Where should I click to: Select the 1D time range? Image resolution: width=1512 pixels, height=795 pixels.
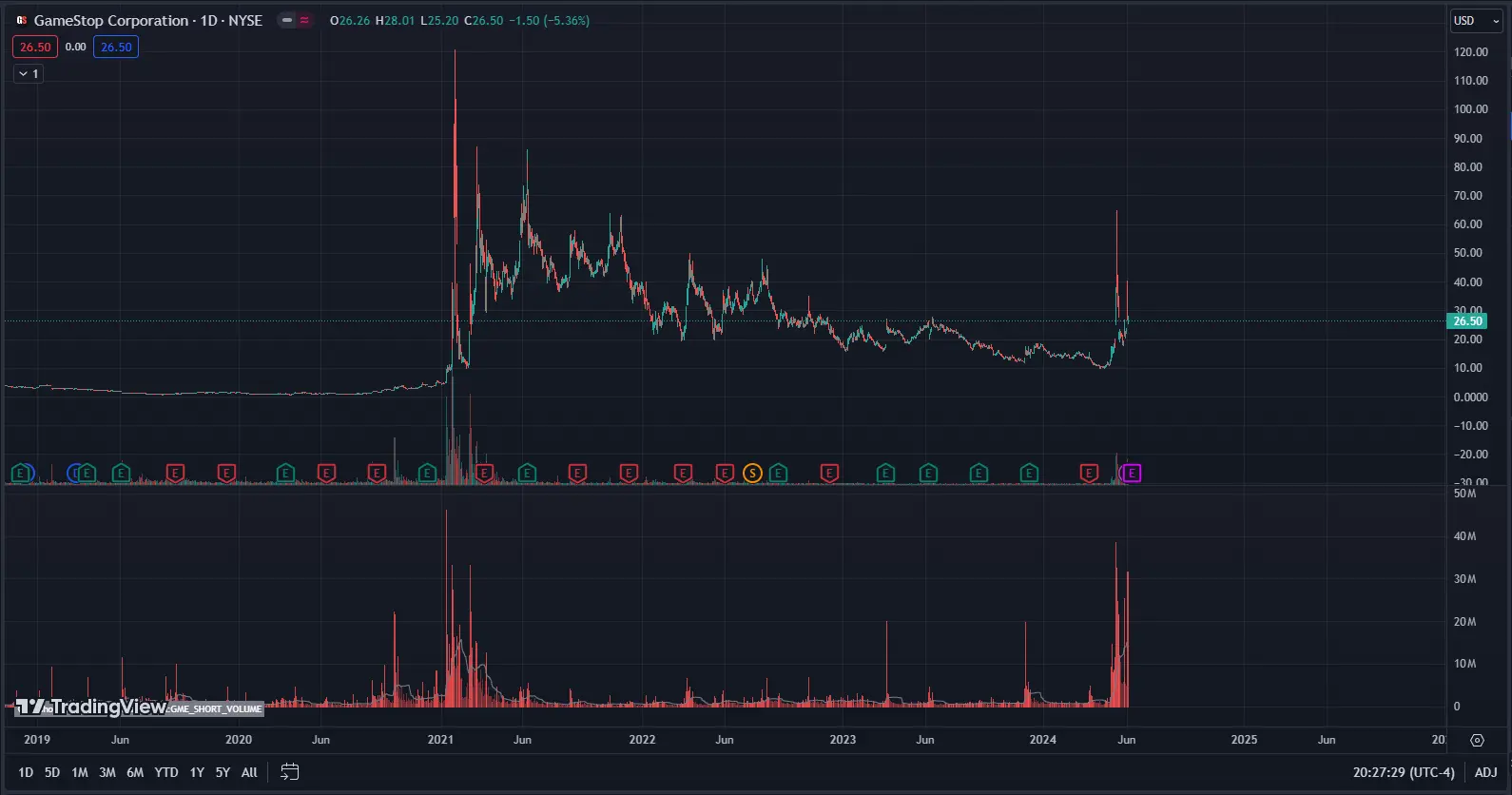(26, 772)
